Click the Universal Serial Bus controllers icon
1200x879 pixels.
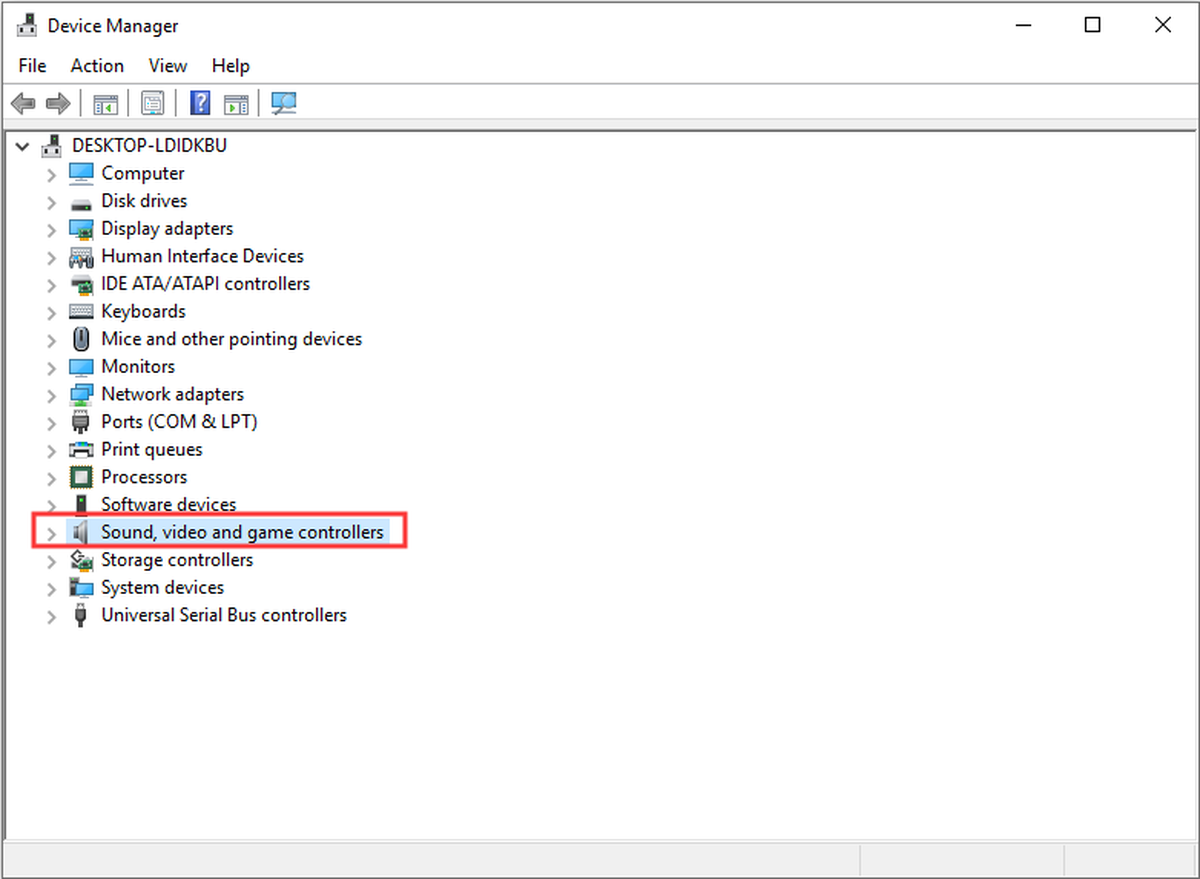coord(81,615)
